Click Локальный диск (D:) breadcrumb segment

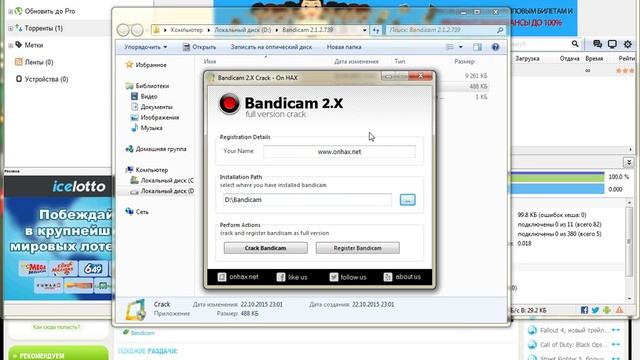click(242, 30)
